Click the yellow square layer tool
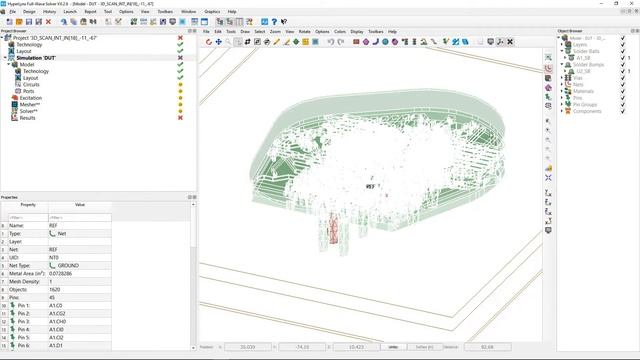This screenshot has height=360, width=640. point(305,42)
